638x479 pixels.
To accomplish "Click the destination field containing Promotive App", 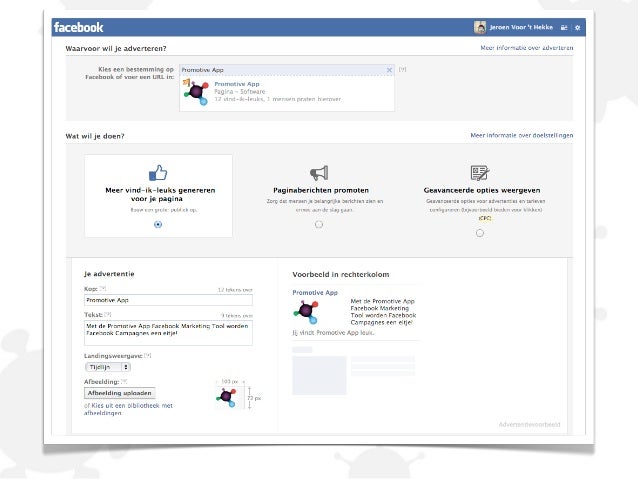I will (x=286, y=70).
